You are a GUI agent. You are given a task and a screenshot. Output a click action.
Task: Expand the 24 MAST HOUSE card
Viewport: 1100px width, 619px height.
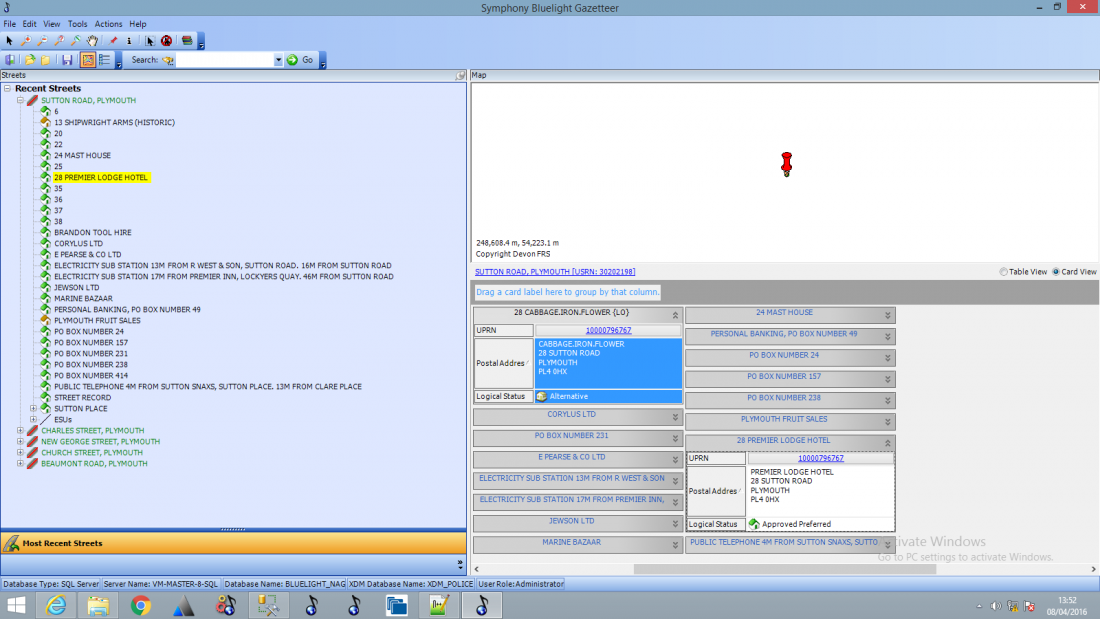tap(887, 315)
